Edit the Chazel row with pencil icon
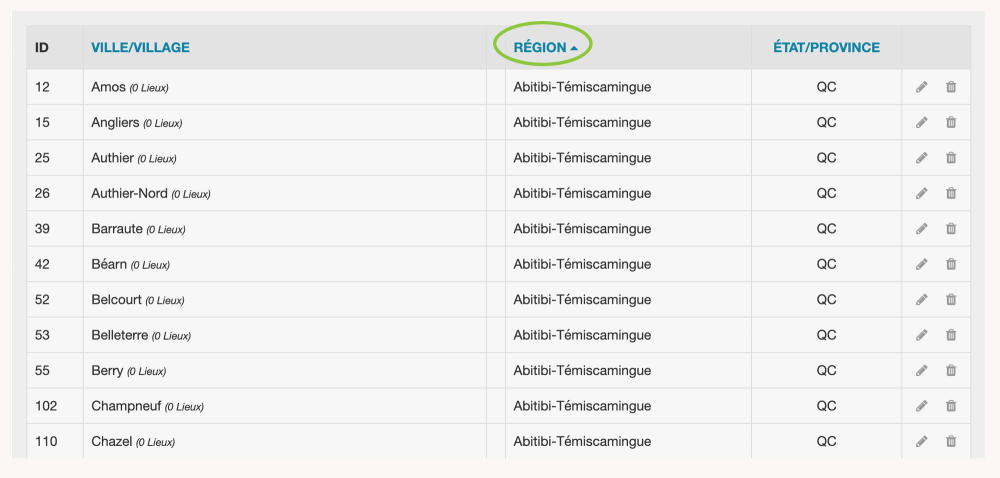1000x478 pixels. tap(922, 442)
